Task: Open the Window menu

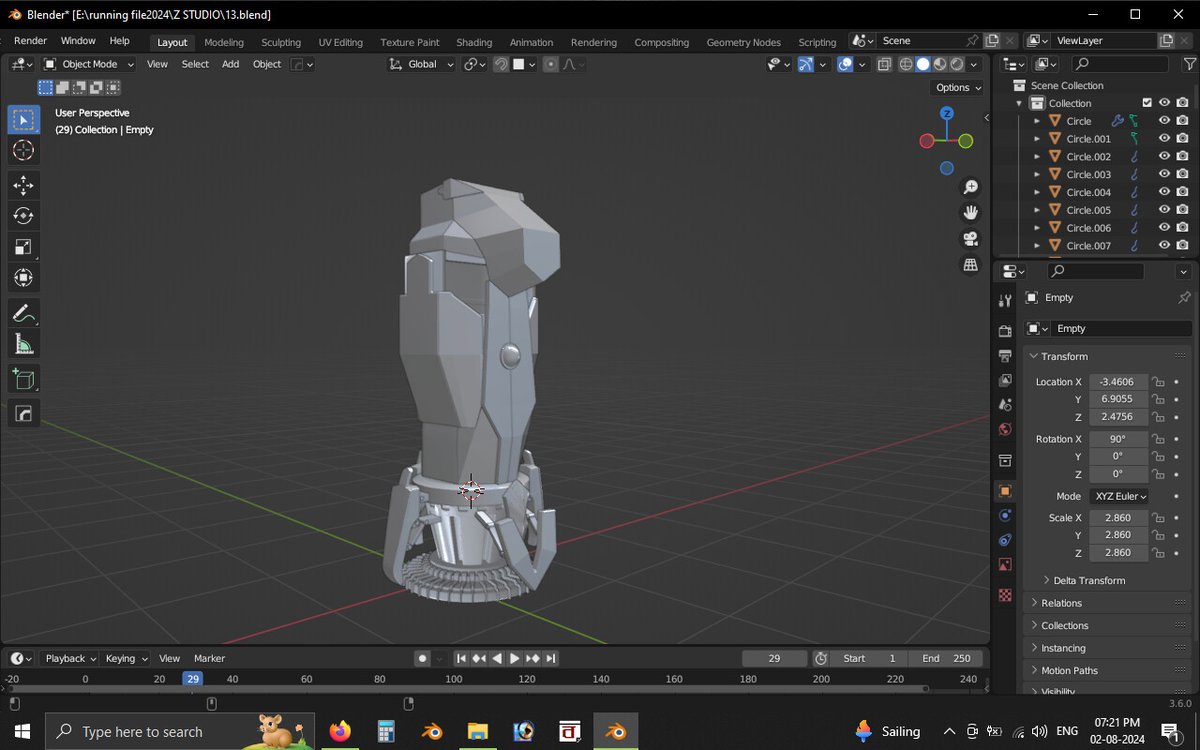Action: (x=78, y=41)
